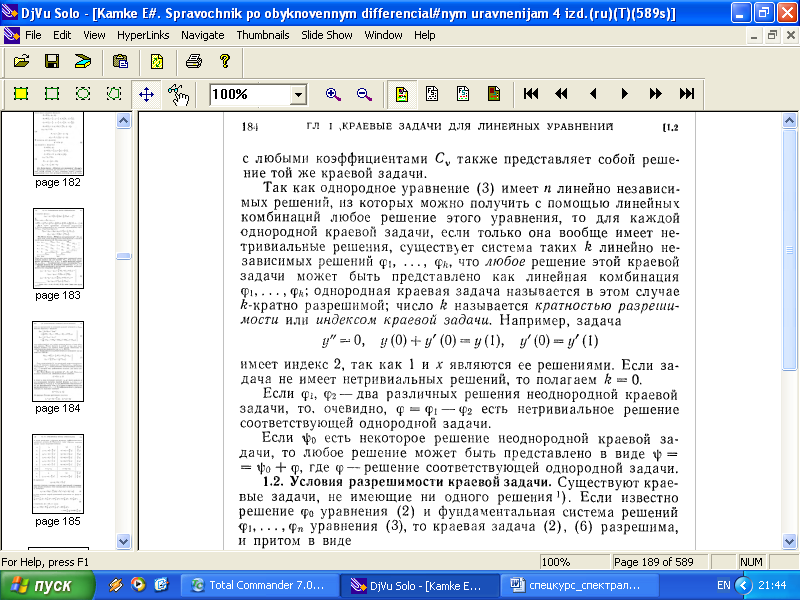Switch to Total Commander taskbar button
800x600 pixels.
[259, 585]
